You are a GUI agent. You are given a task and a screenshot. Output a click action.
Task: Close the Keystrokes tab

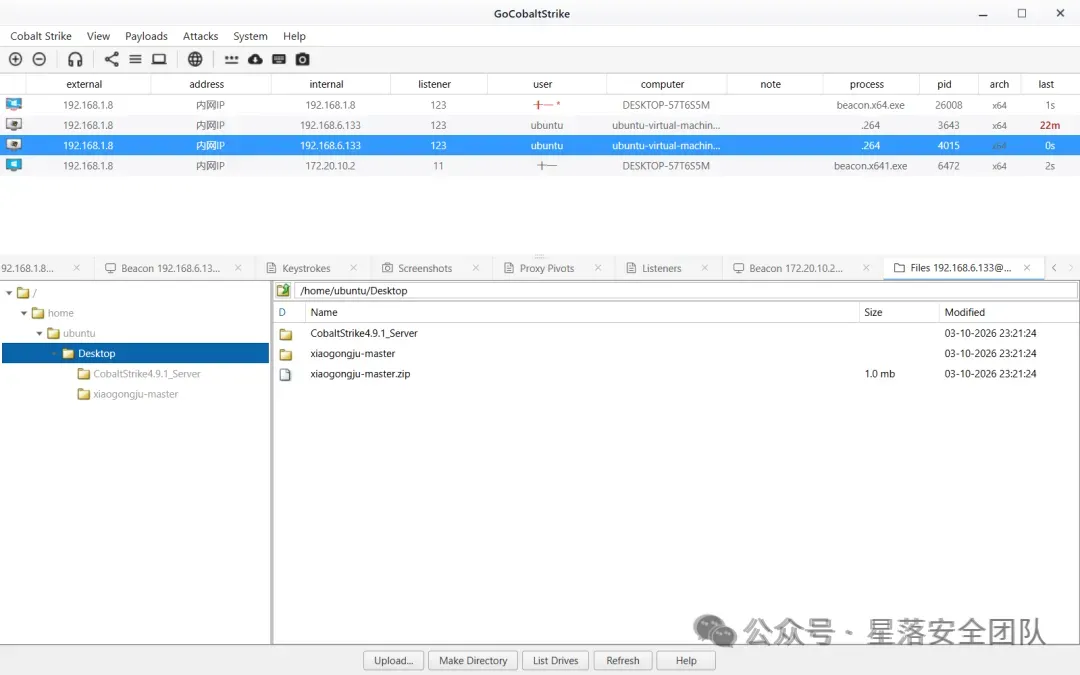coord(353,268)
